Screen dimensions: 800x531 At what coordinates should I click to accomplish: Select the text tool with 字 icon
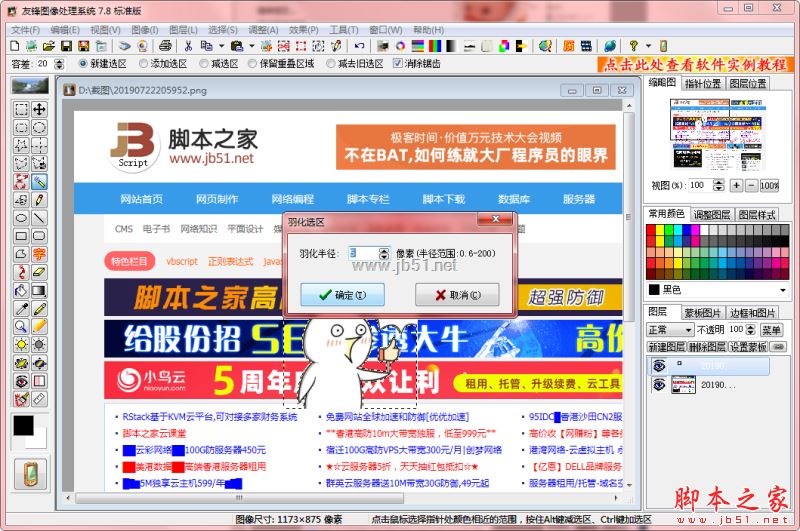(x=39, y=254)
